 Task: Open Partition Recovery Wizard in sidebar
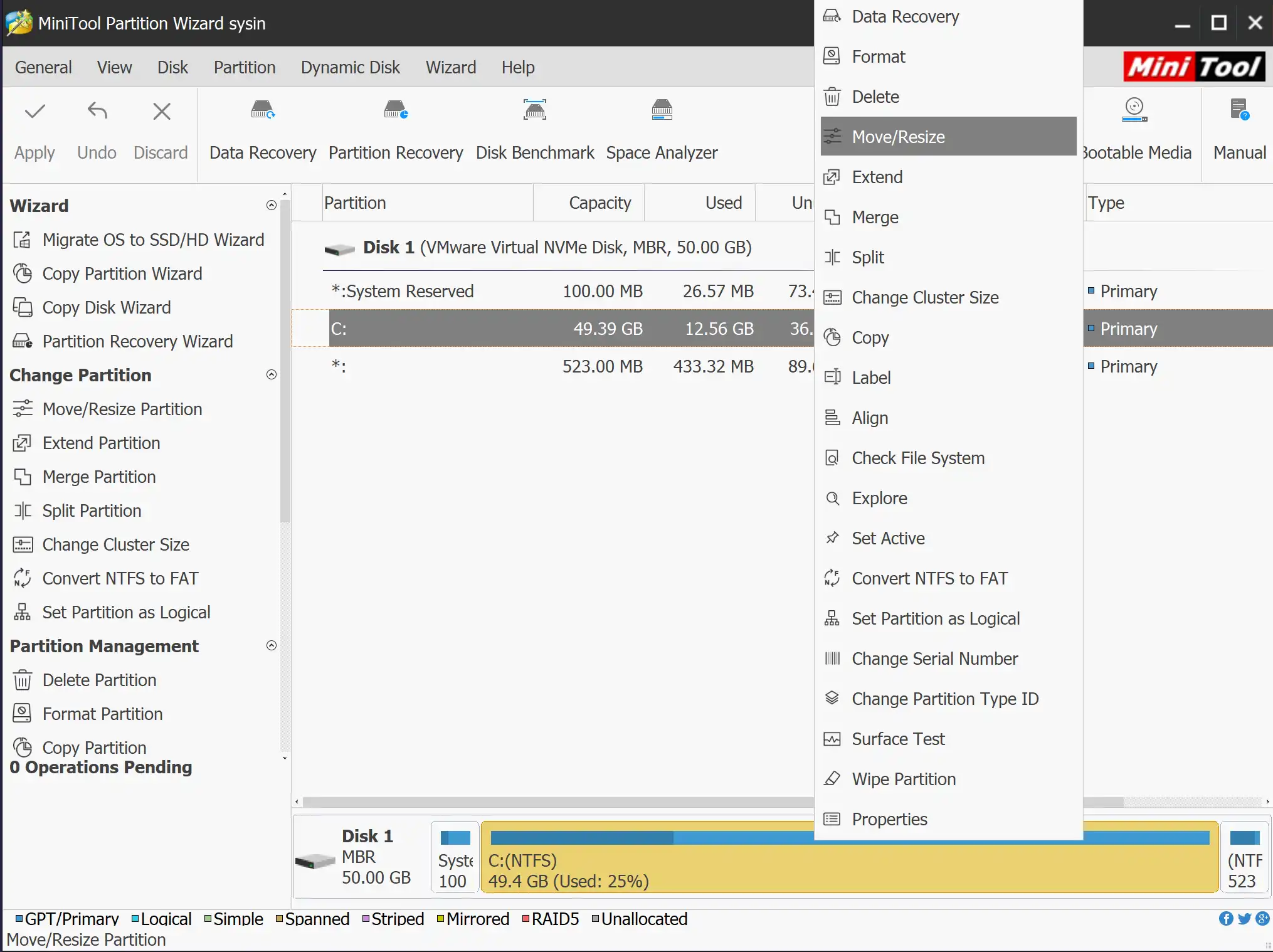[x=122, y=341]
